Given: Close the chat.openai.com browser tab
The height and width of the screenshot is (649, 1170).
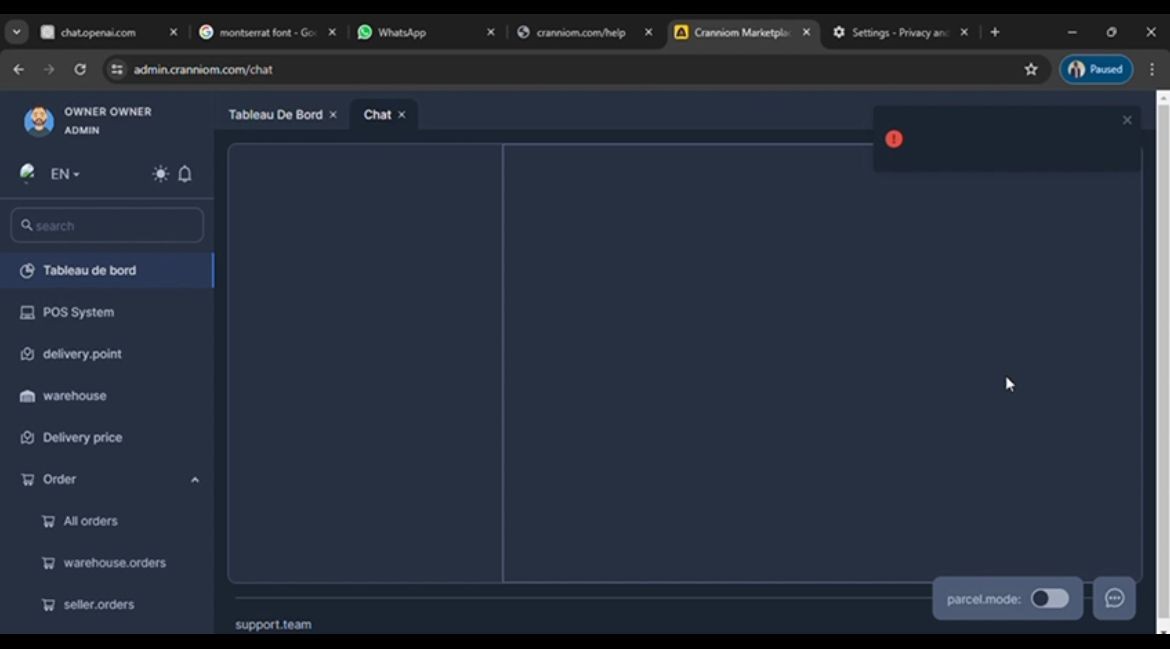Looking at the screenshot, I should (x=173, y=32).
